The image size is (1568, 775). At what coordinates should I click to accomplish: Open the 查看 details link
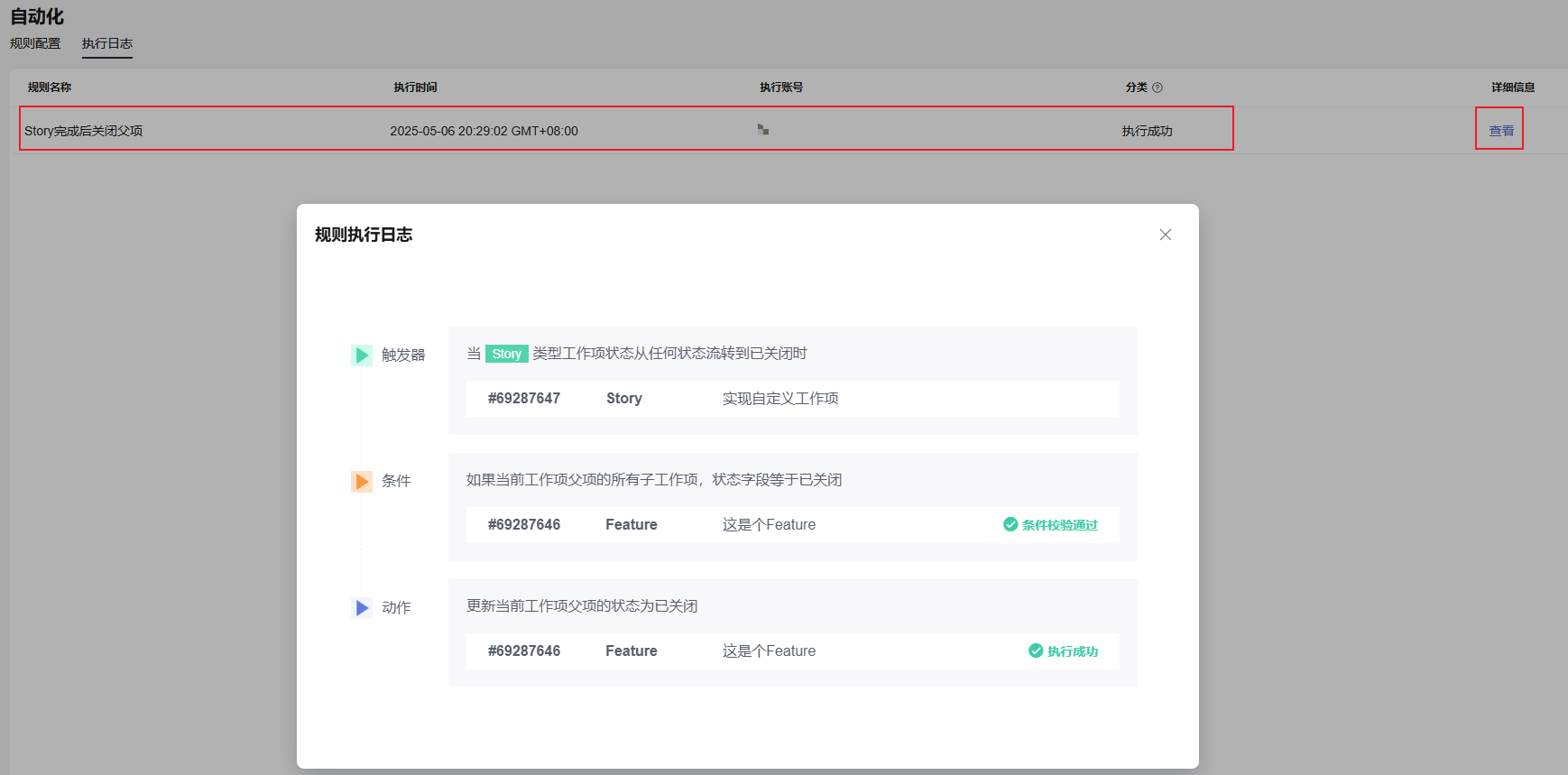click(x=1500, y=131)
